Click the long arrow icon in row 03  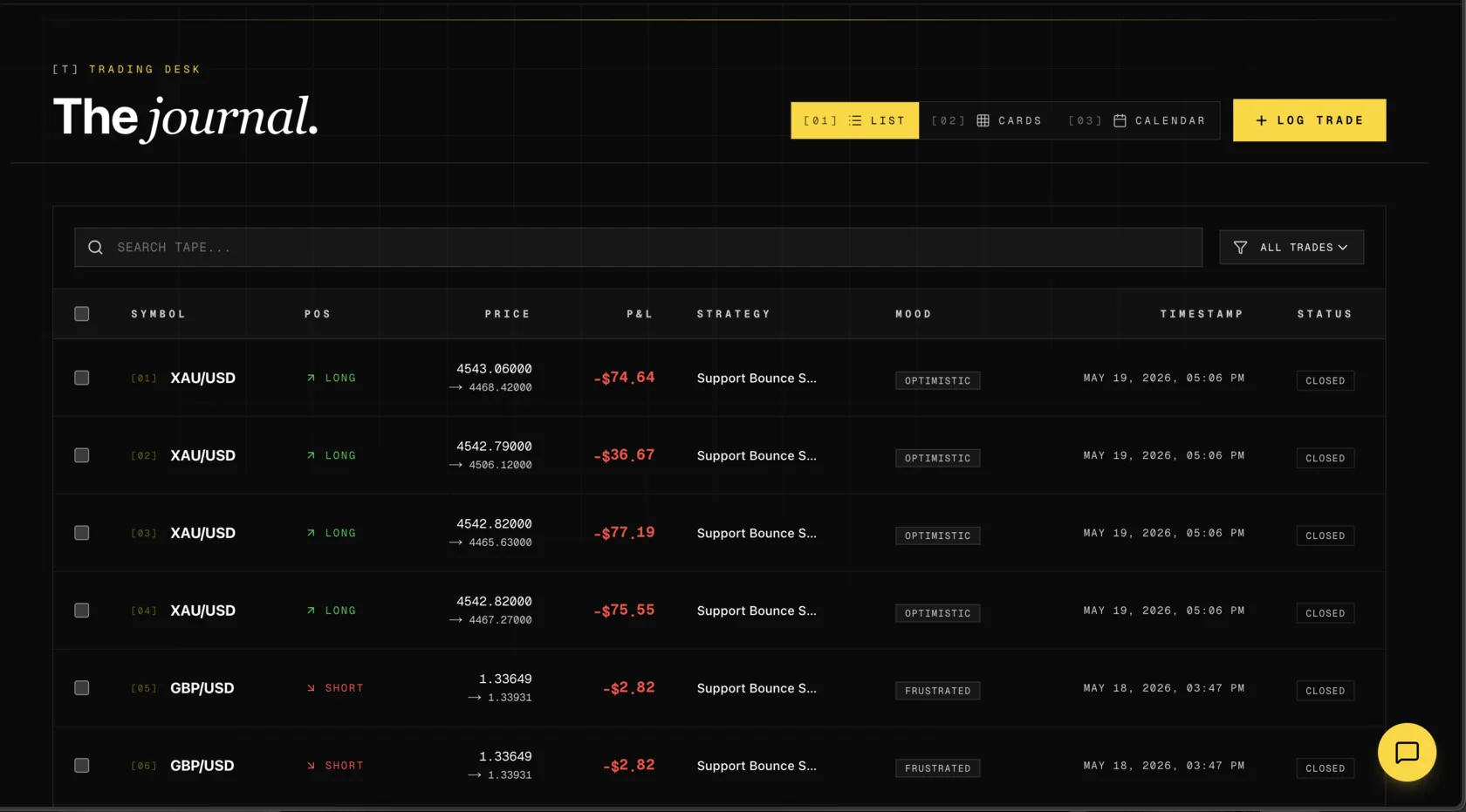tap(311, 533)
